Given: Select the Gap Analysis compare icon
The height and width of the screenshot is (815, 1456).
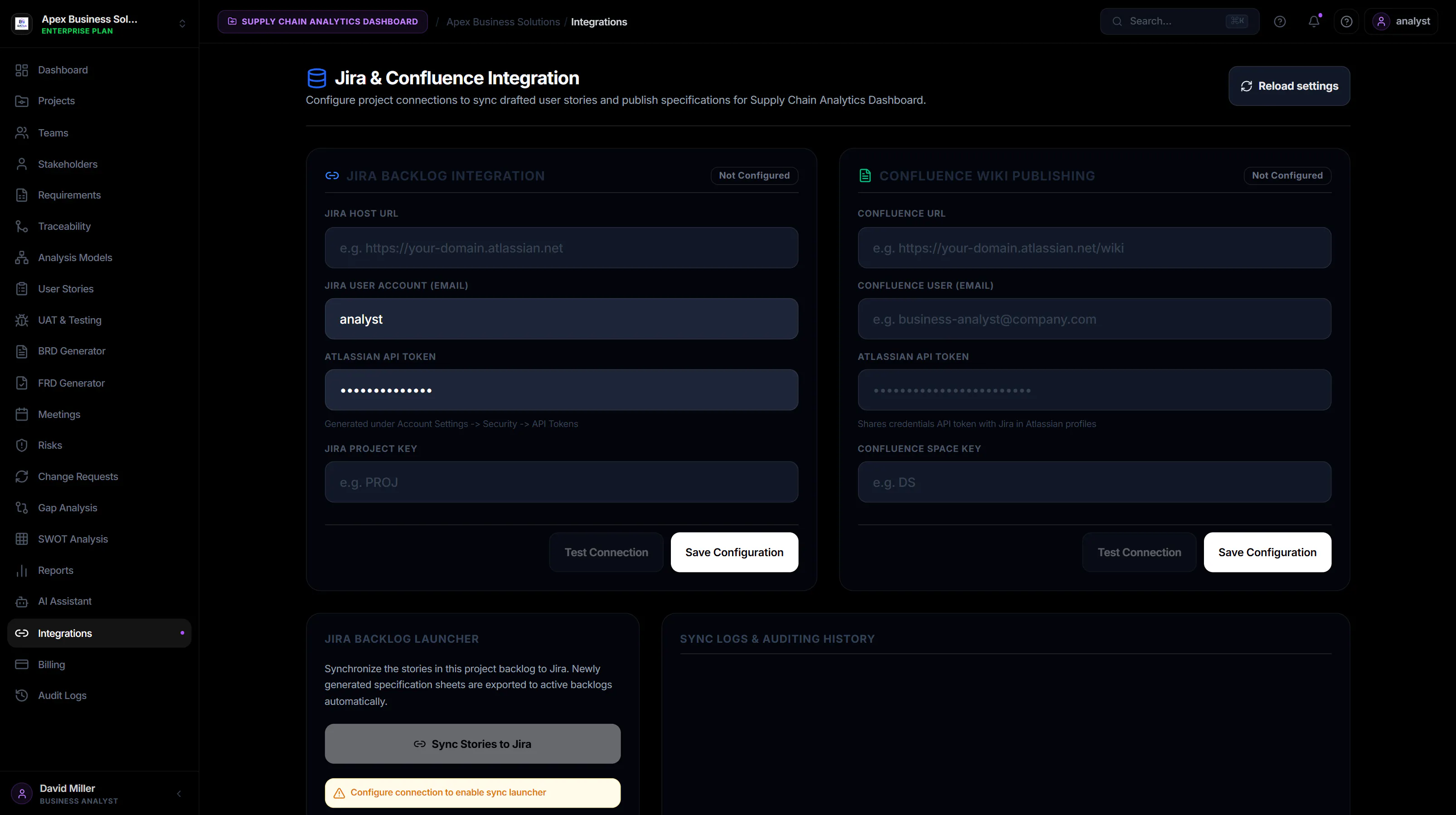Looking at the screenshot, I should click(x=21, y=508).
